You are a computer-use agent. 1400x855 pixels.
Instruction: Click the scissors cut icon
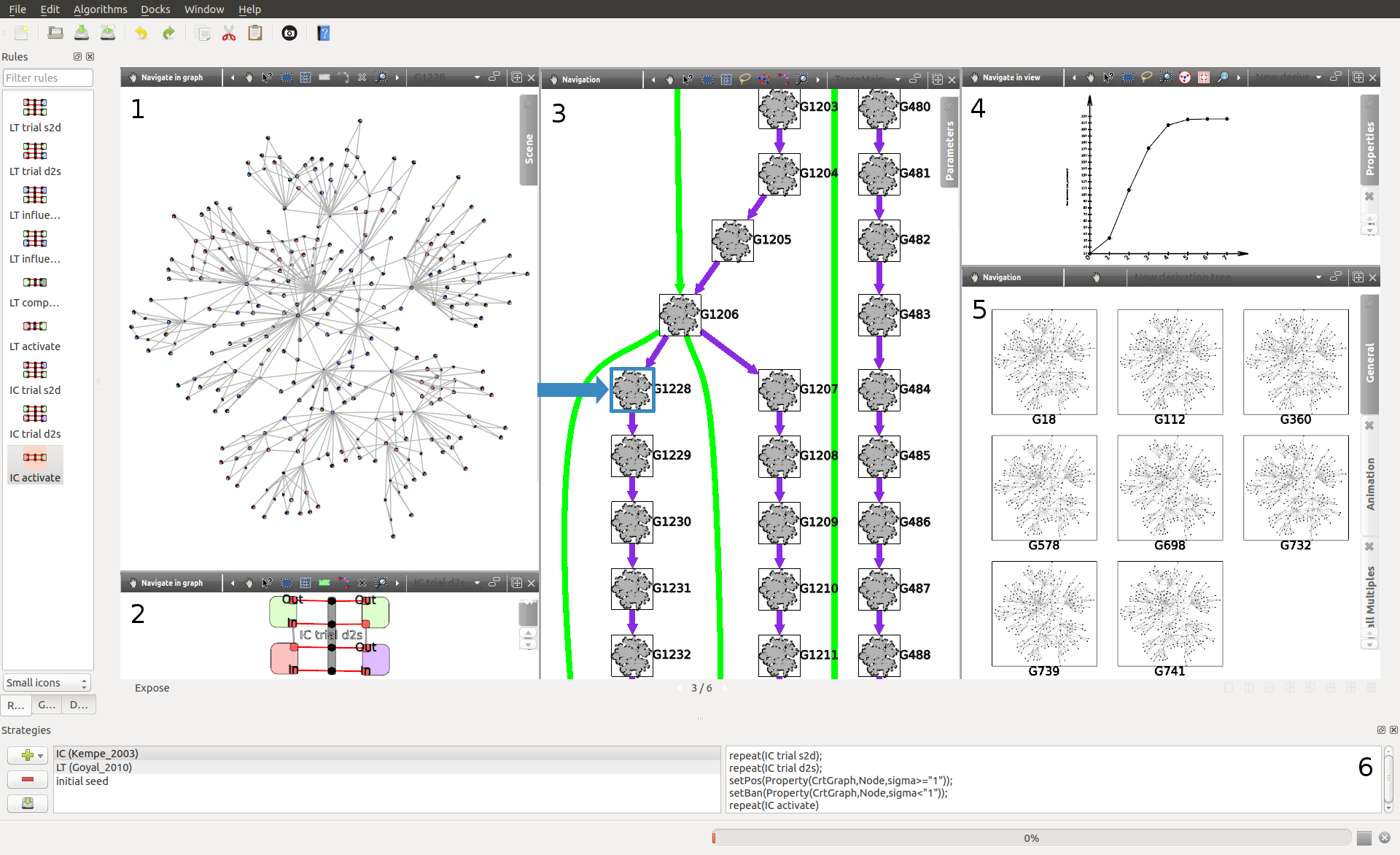229,33
